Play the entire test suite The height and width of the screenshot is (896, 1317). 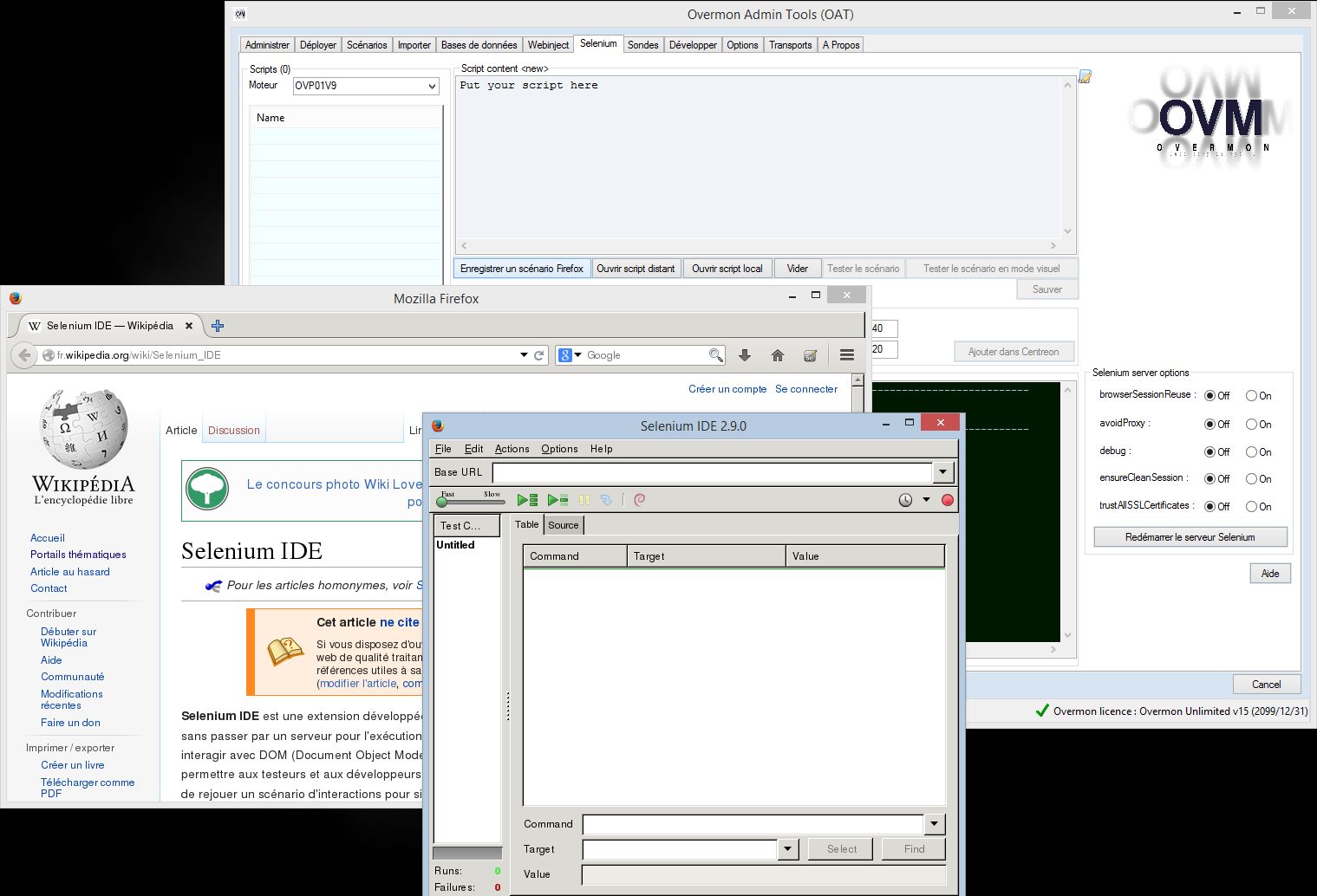(x=527, y=500)
